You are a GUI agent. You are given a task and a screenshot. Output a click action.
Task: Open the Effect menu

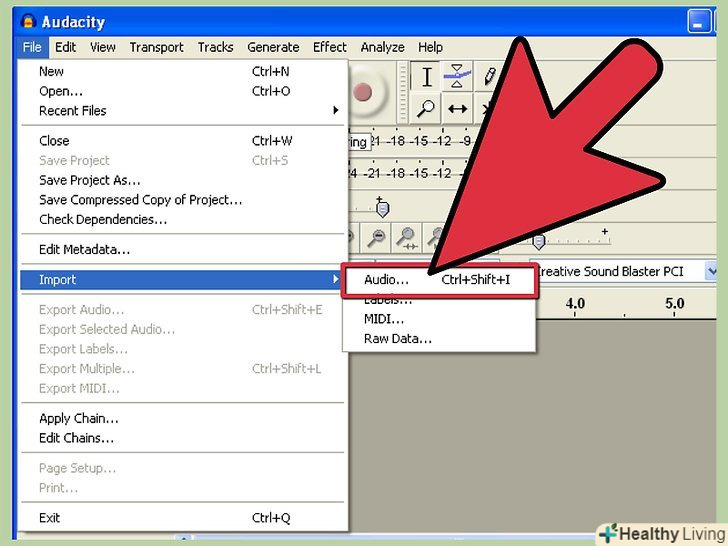[330, 47]
